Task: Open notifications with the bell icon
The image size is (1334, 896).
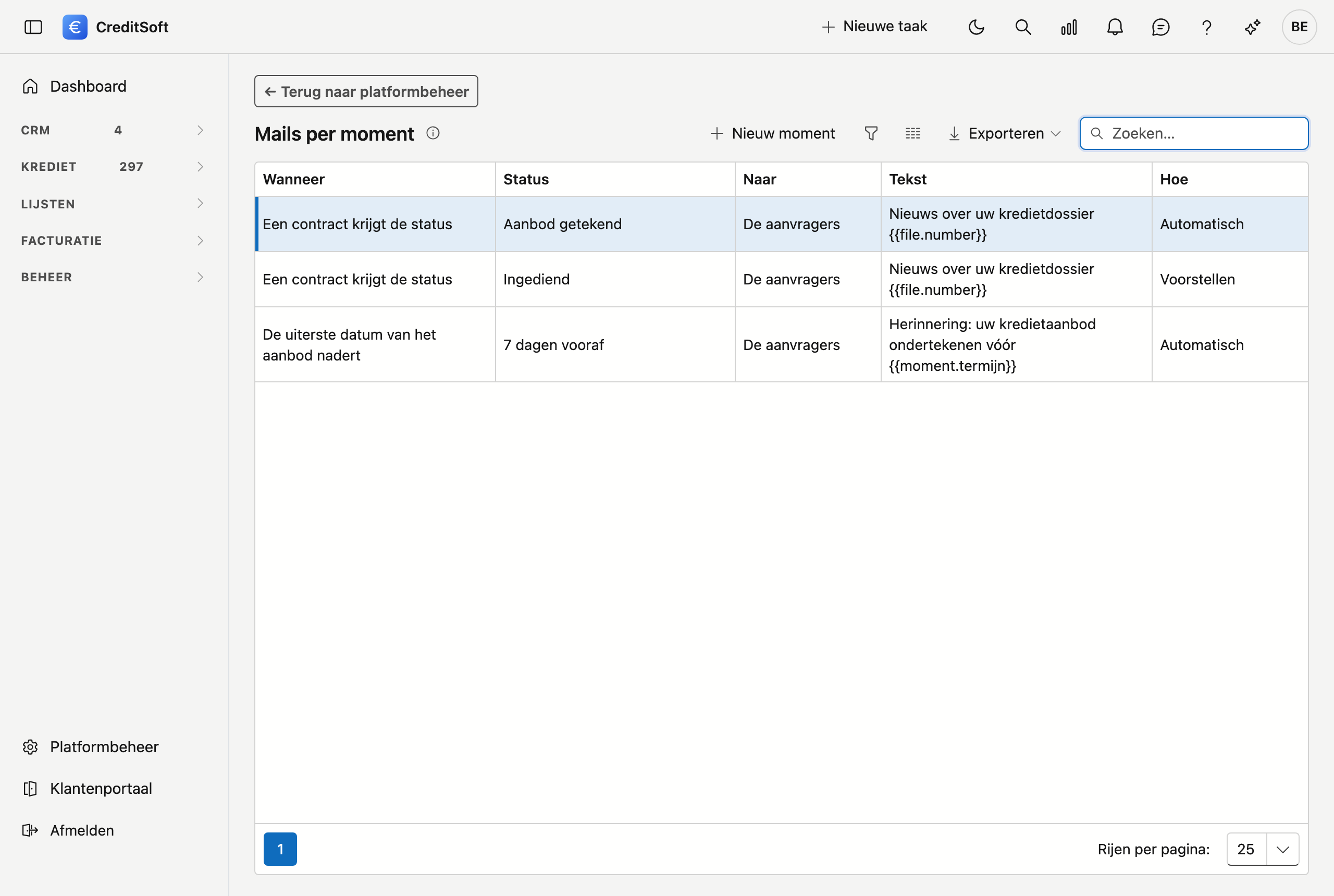Action: coord(1115,27)
